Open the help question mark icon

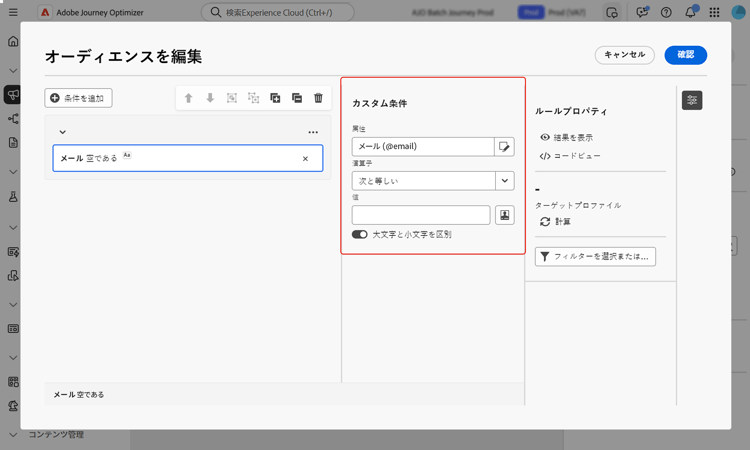point(666,12)
